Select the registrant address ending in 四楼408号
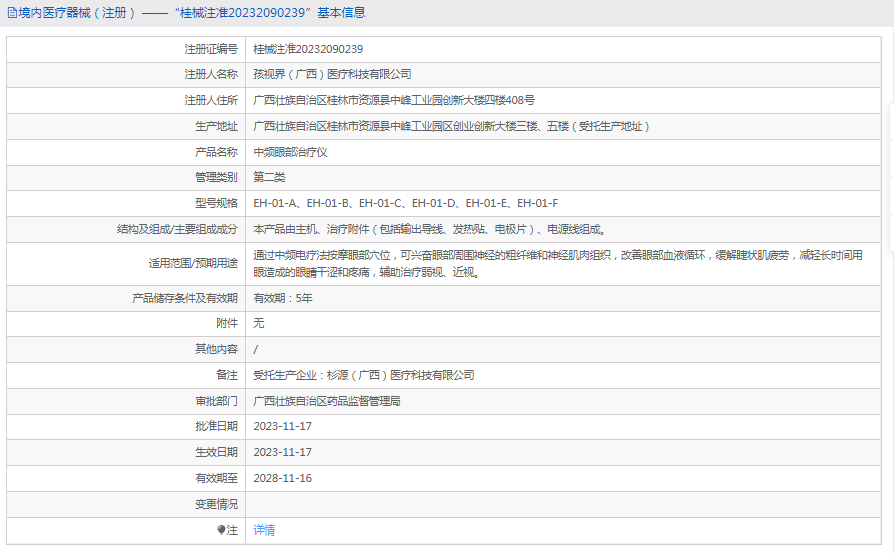894x553 pixels. pos(393,100)
